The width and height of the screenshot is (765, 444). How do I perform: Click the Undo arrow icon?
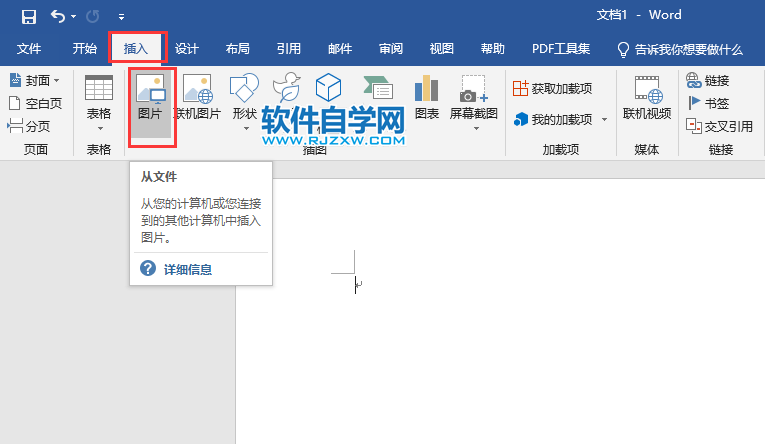coord(59,16)
